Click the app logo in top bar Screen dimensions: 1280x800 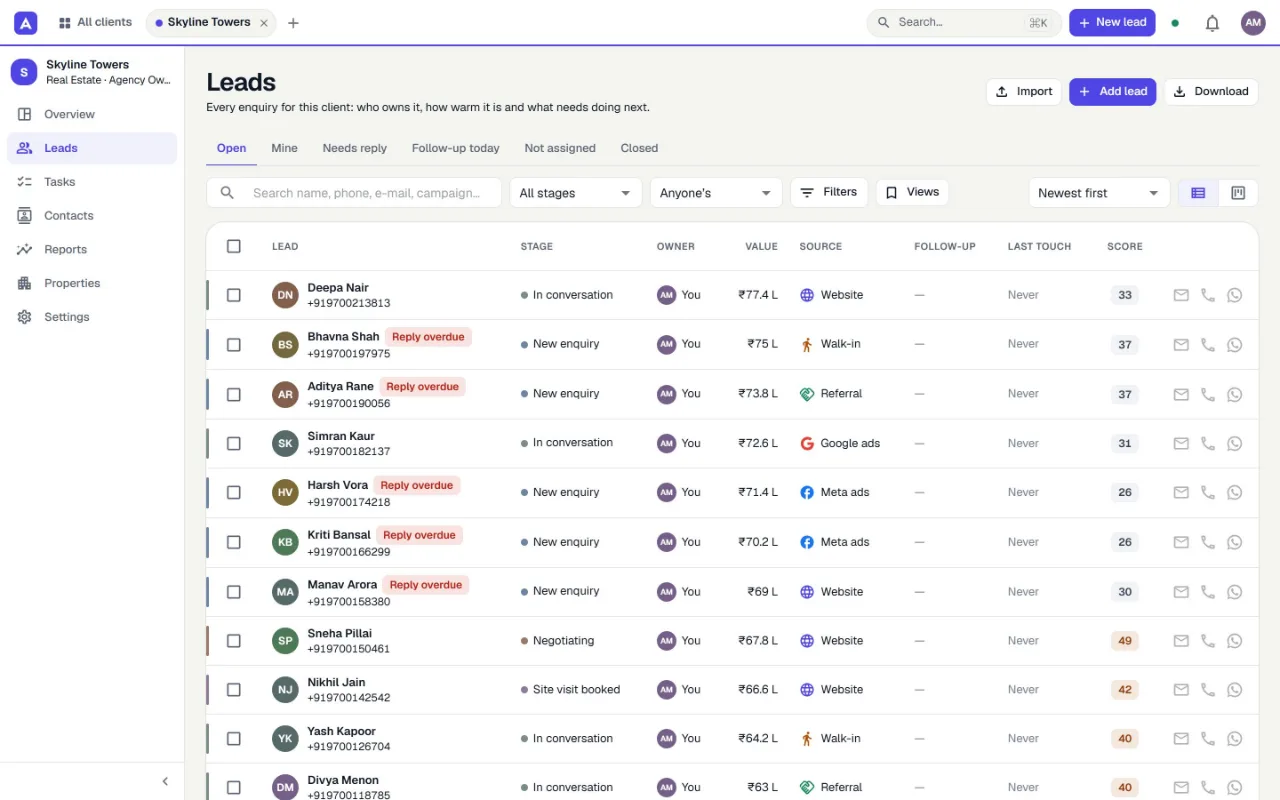[x=26, y=23]
